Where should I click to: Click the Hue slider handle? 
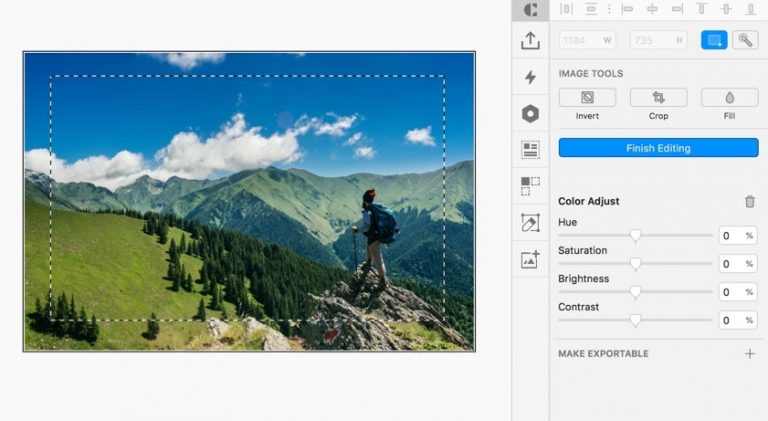pos(635,236)
